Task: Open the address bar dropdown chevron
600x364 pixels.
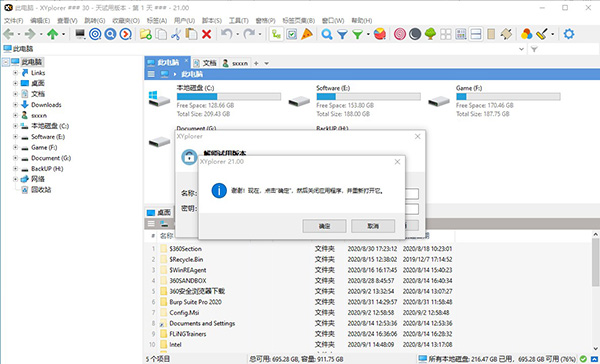Action: [521, 49]
